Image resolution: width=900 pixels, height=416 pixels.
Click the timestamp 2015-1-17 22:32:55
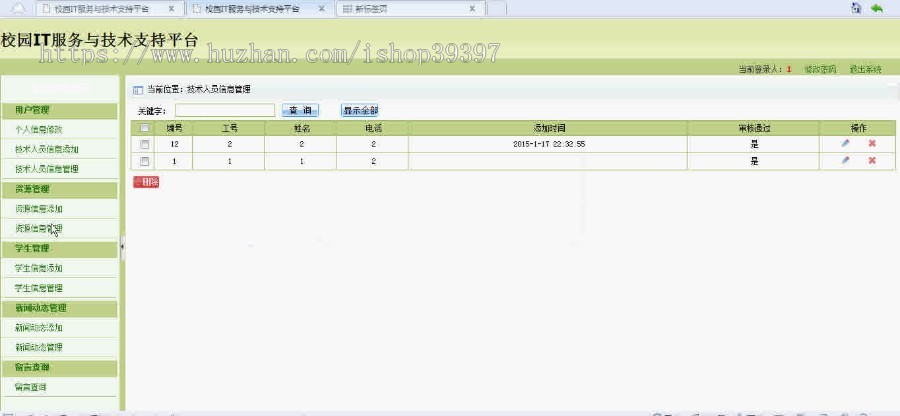tap(549, 145)
